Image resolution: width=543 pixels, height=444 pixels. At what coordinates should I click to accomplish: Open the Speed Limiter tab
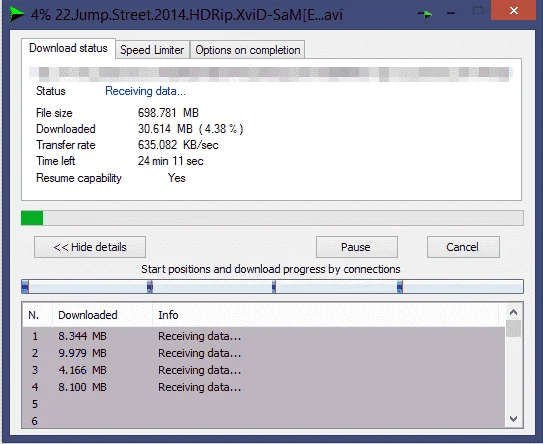tap(152, 50)
